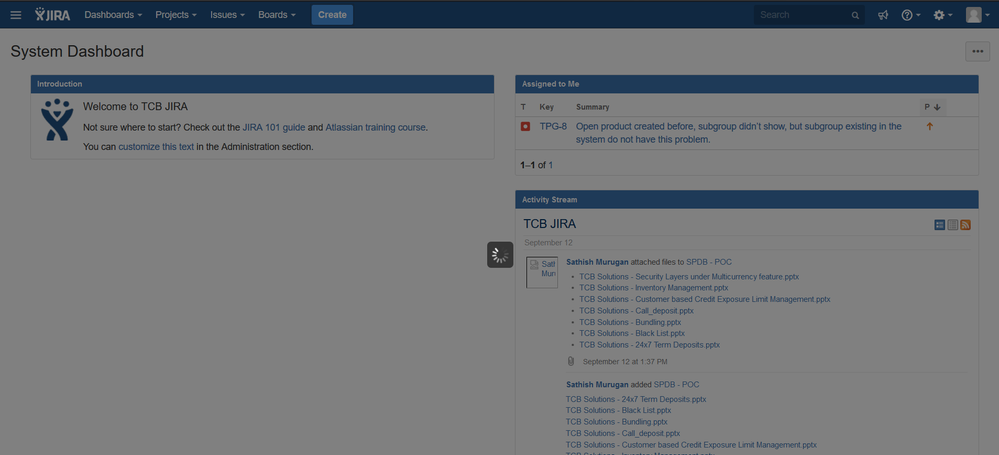The image size is (999, 455).
Task: Click the System Dashboard page title
Action: 77,52
